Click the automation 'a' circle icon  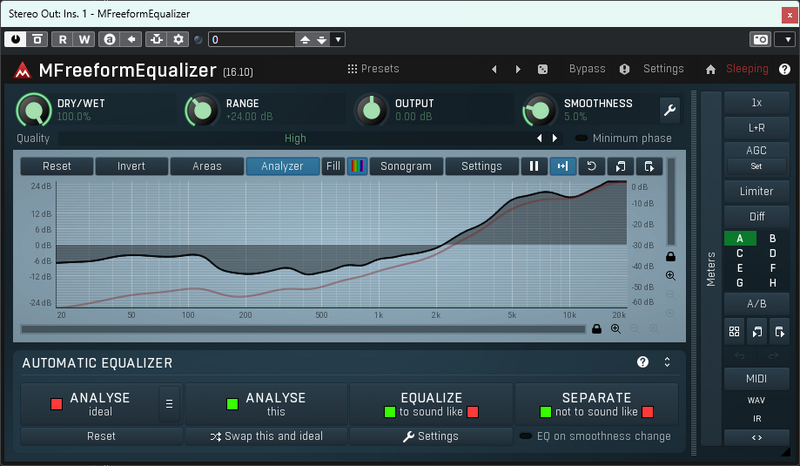pos(110,39)
